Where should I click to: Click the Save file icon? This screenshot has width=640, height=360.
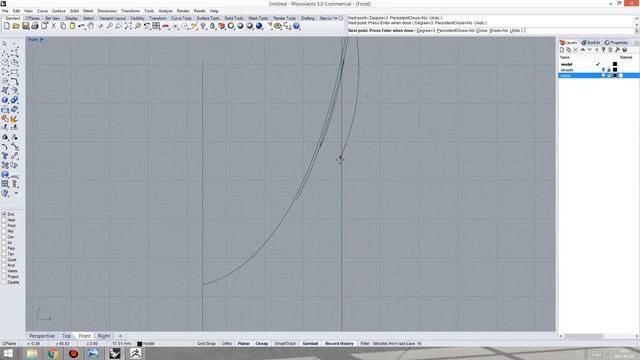click(x=25, y=26)
